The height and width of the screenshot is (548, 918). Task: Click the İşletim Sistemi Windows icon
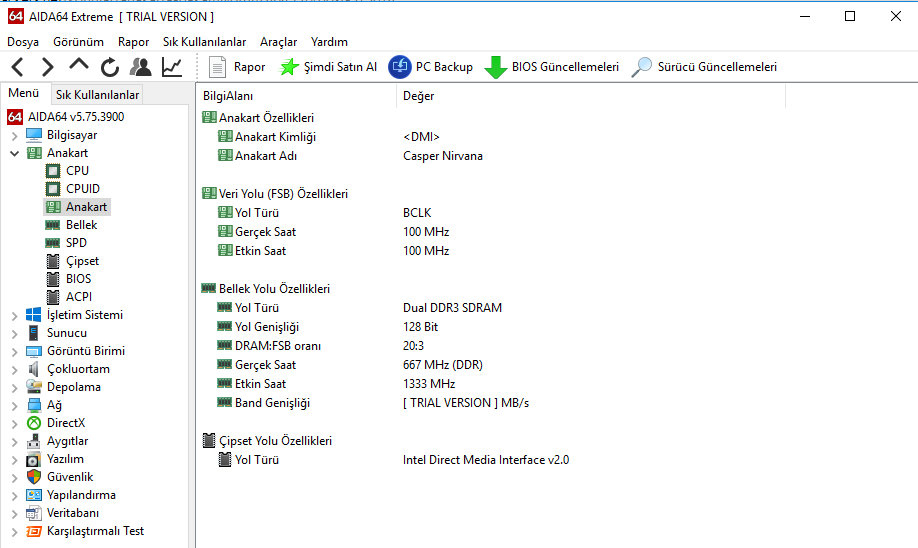34,315
